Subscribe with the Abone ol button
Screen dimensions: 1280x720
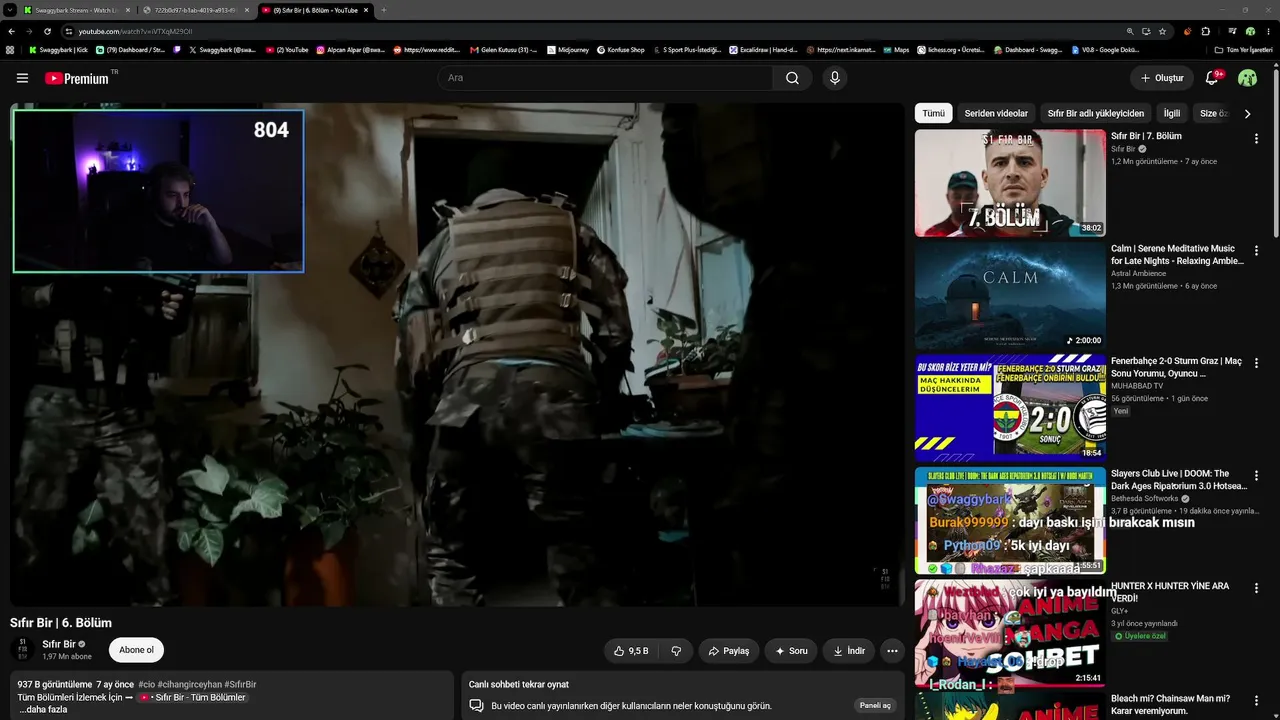(136, 650)
